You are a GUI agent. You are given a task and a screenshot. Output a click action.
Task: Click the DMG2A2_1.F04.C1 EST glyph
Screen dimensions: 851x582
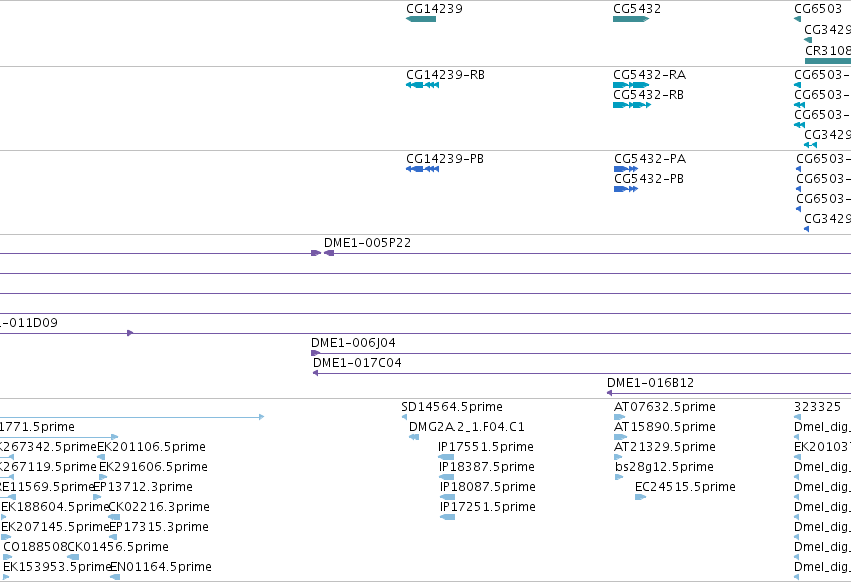tap(414, 437)
